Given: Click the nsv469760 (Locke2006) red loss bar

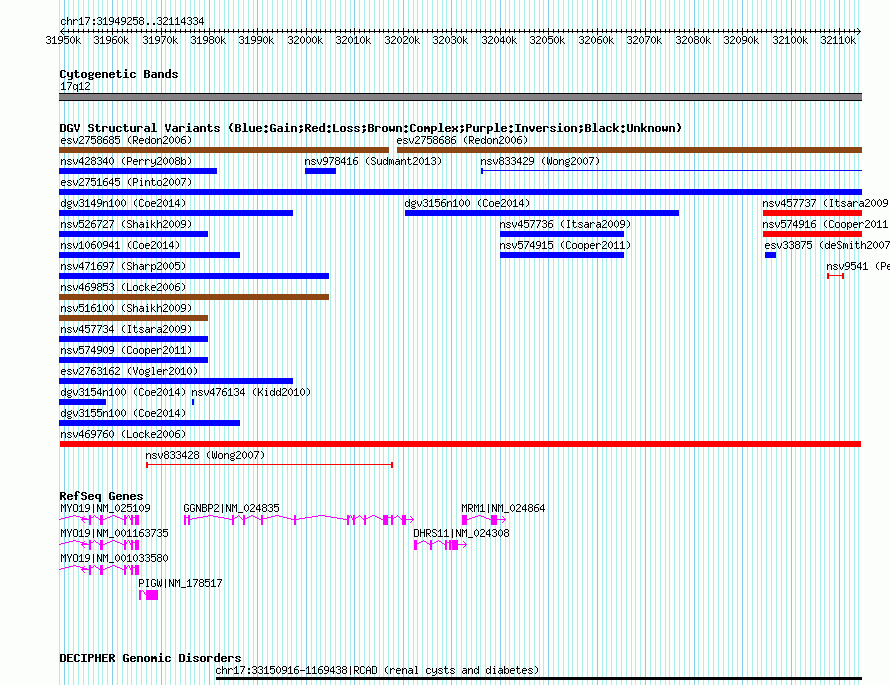Looking at the screenshot, I should (460, 444).
